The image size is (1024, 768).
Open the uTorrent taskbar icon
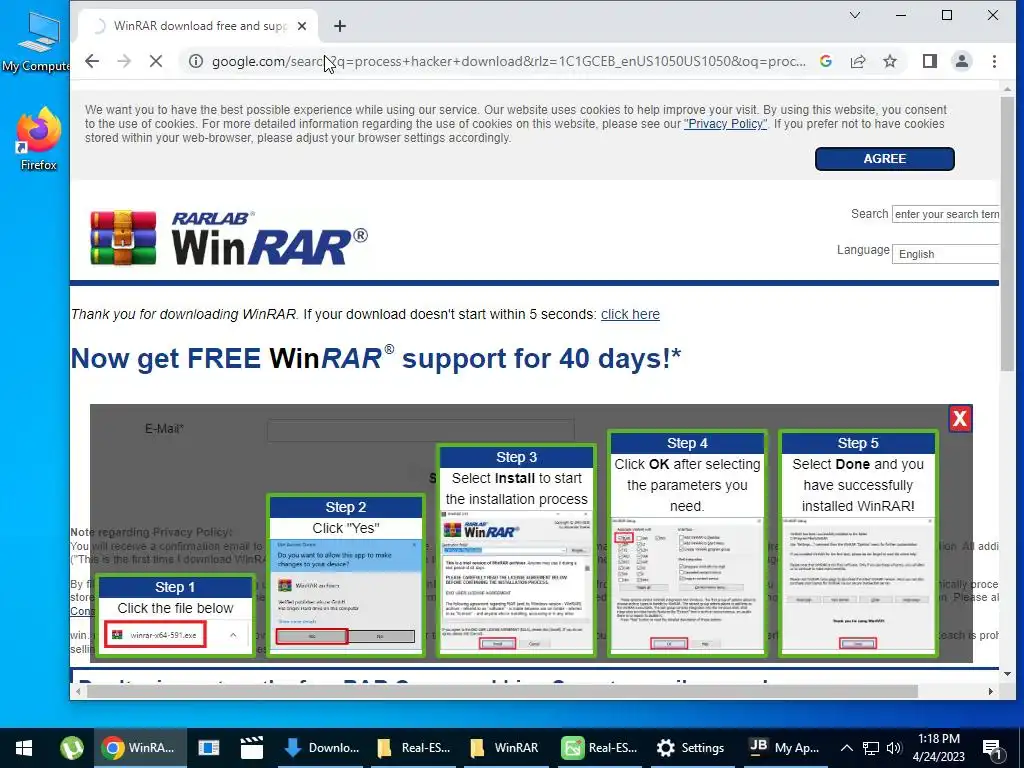[71, 748]
